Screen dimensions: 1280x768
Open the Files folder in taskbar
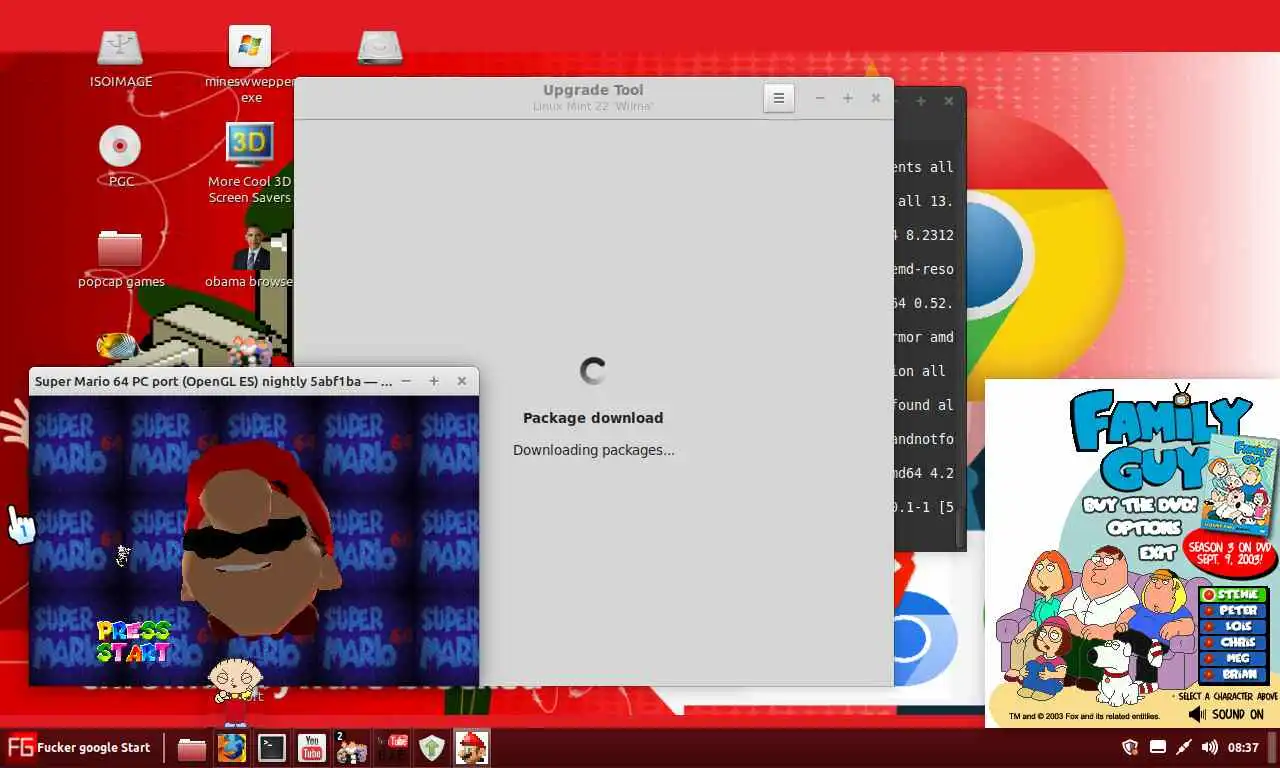(192, 748)
